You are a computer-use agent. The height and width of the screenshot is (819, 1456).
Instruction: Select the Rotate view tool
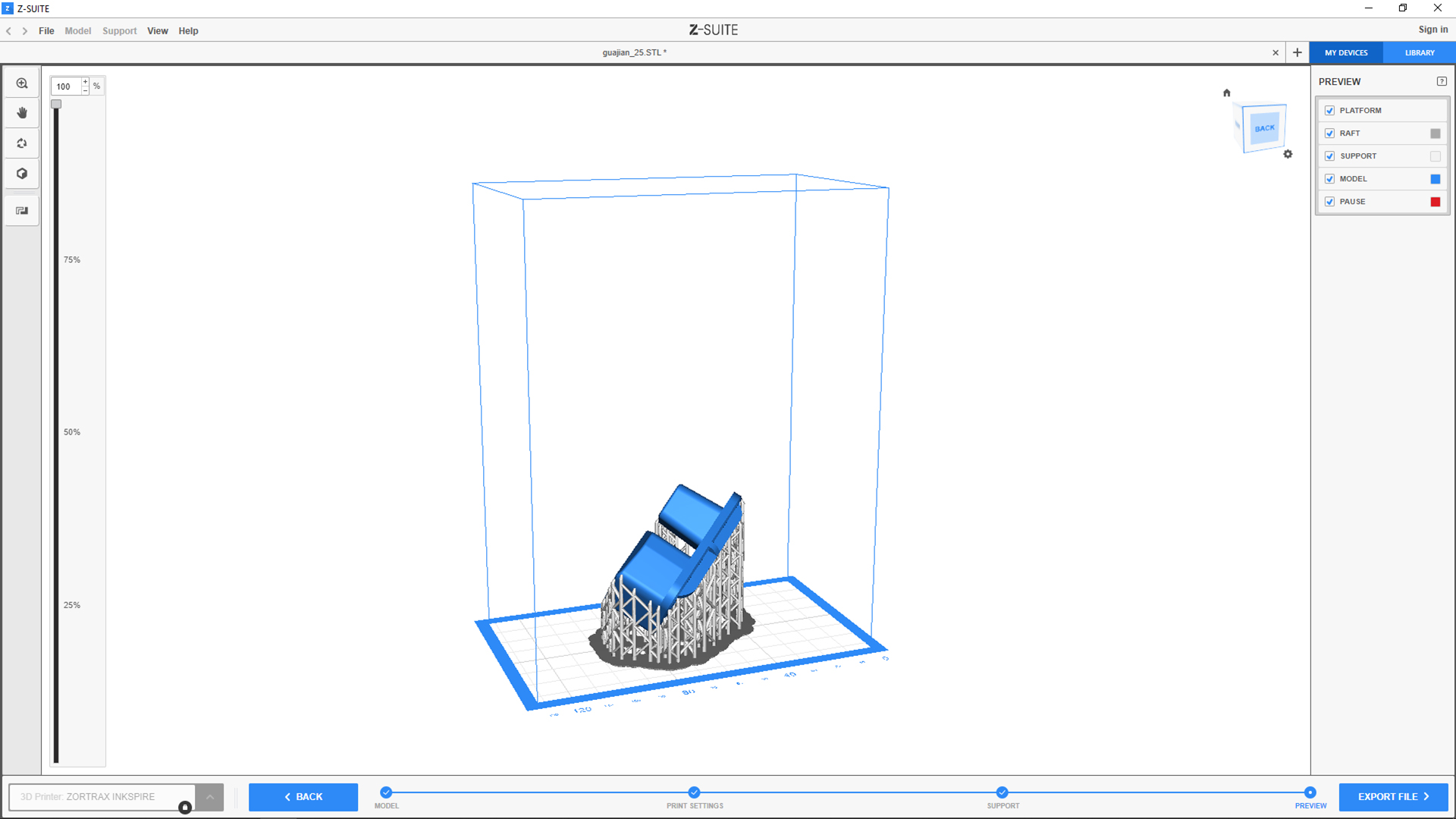(x=22, y=143)
